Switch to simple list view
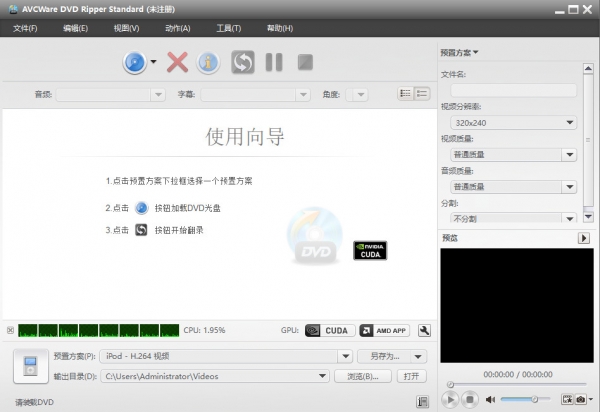The image size is (600, 412). coord(422,94)
